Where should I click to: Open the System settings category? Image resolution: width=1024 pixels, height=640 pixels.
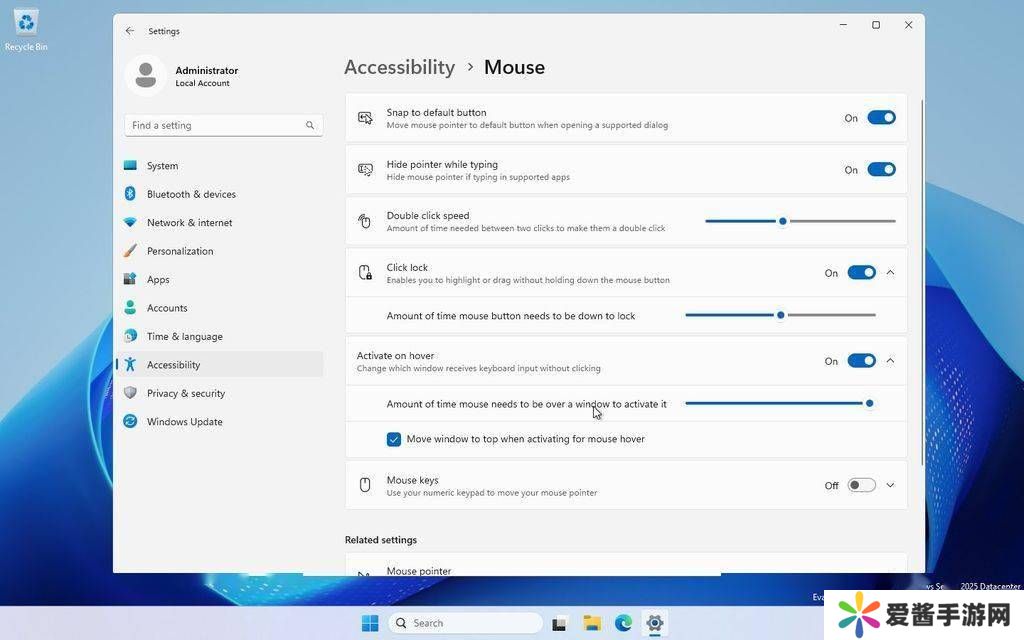(x=162, y=166)
